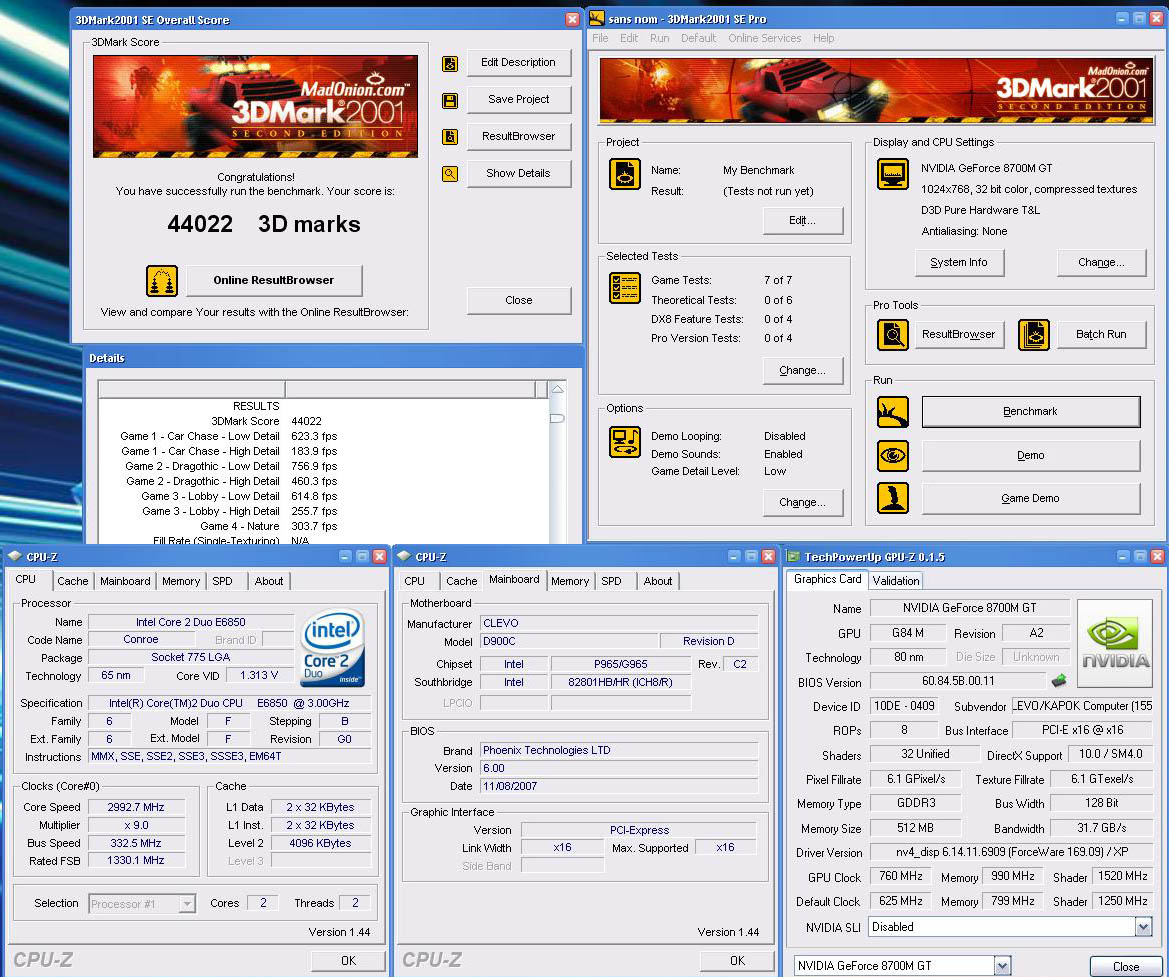Viewport: 1169px width, 977px height.
Task: Click the Batch Run button
Action: click(1101, 335)
